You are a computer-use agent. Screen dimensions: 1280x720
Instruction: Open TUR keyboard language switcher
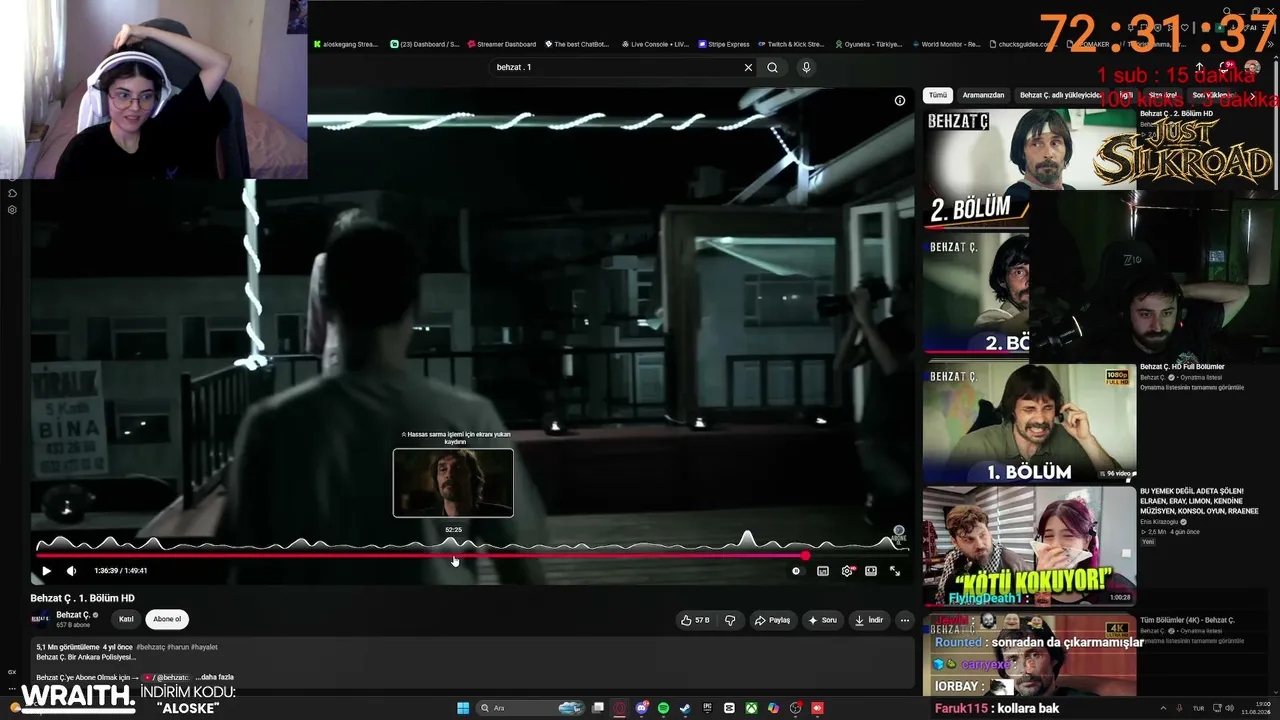(1198, 708)
